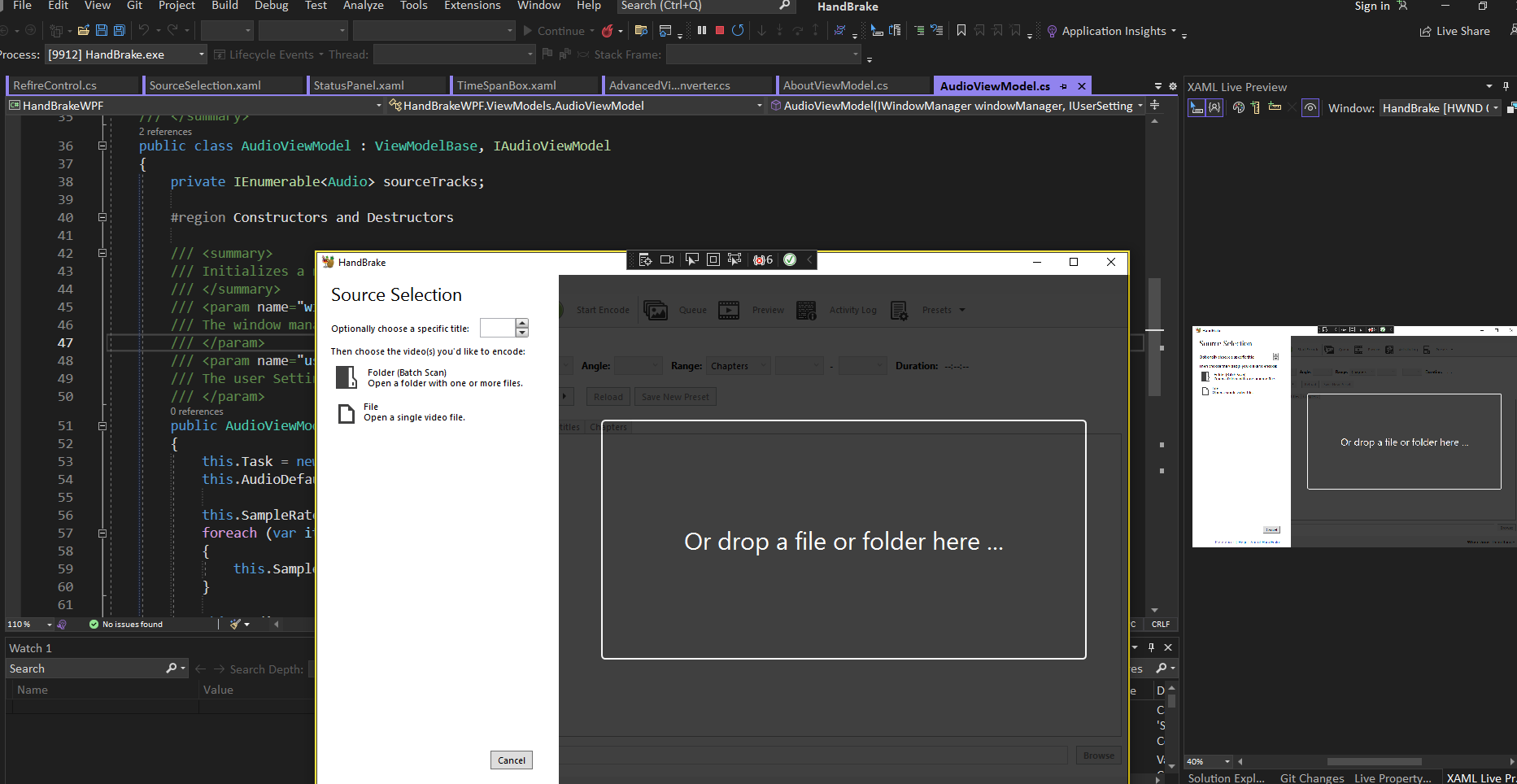Expand the HandBrake Presets dropdown arrow
The image size is (1517, 784).
click(x=962, y=310)
